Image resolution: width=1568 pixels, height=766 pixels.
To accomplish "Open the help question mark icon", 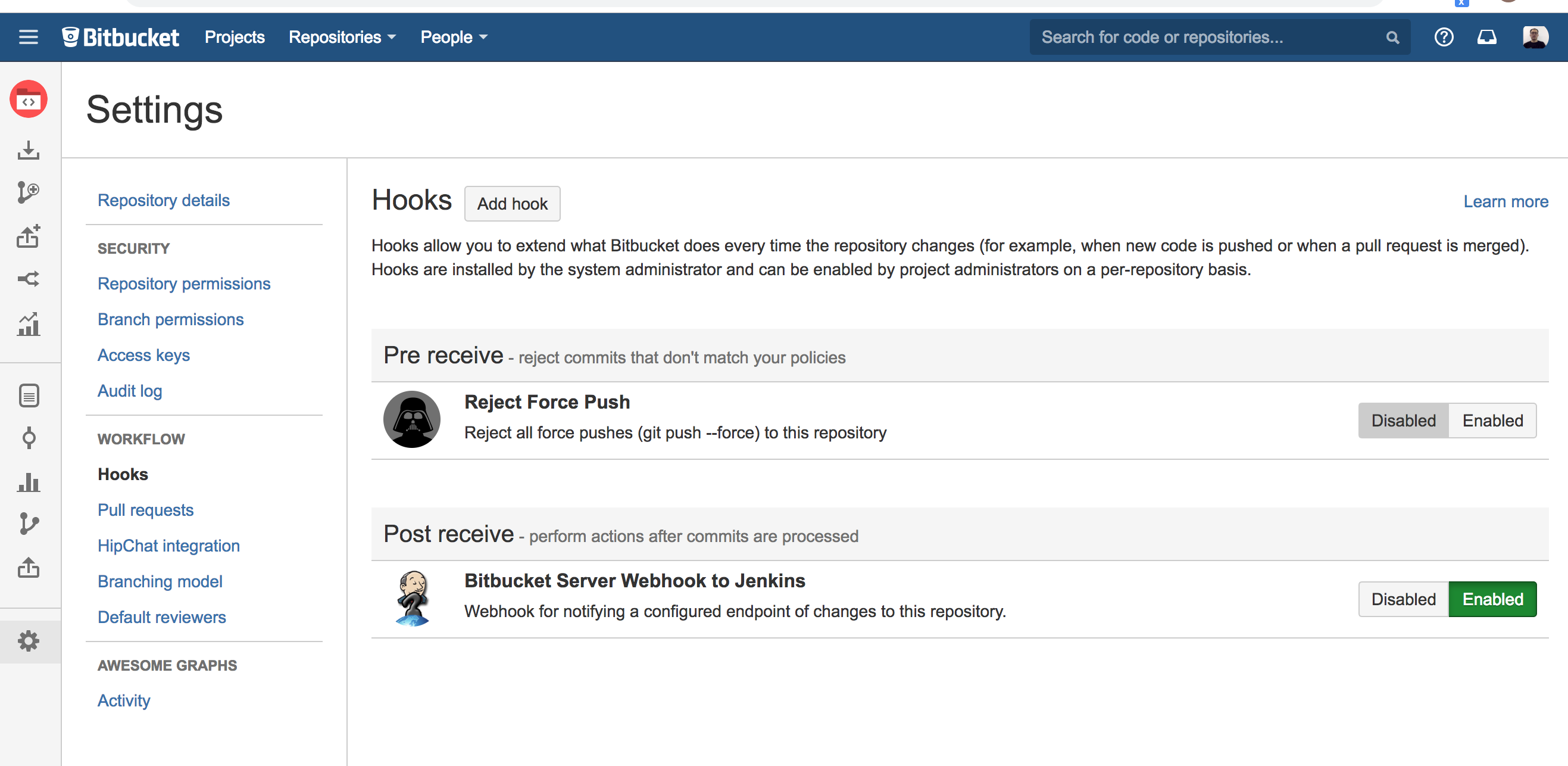I will pos(1443,37).
